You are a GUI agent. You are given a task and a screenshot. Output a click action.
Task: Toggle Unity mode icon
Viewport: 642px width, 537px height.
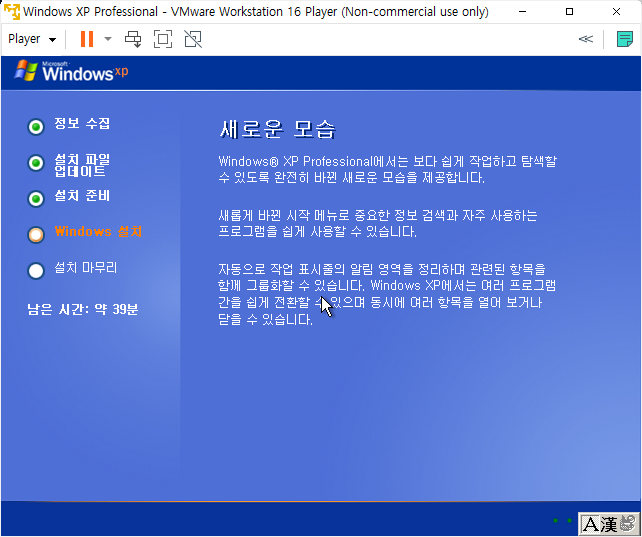[193, 39]
